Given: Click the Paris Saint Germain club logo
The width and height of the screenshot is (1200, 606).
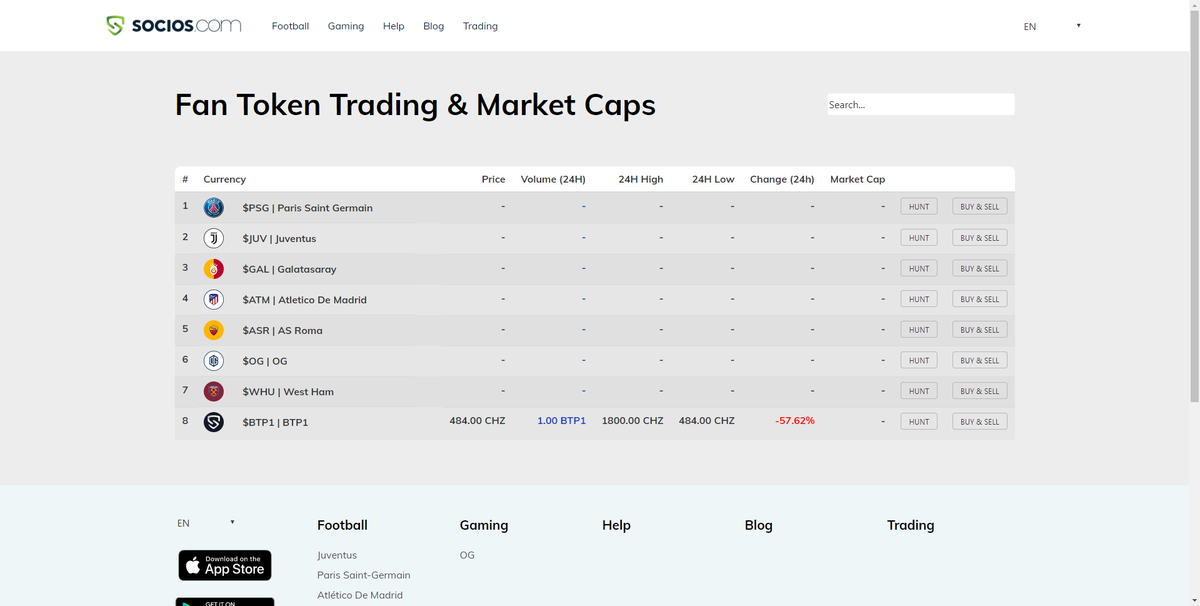Looking at the screenshot, I should point(214,207).
